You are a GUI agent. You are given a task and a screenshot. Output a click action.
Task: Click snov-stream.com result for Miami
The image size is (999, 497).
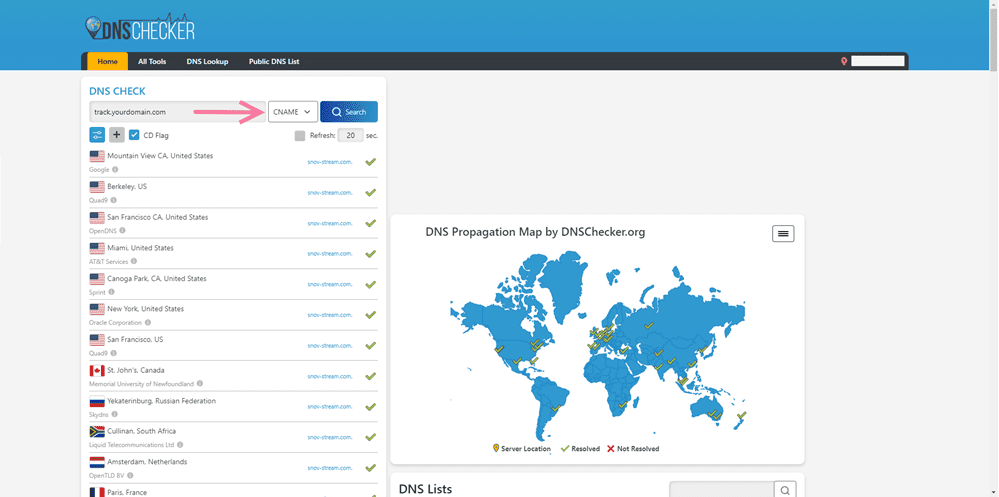coord(329,254)
